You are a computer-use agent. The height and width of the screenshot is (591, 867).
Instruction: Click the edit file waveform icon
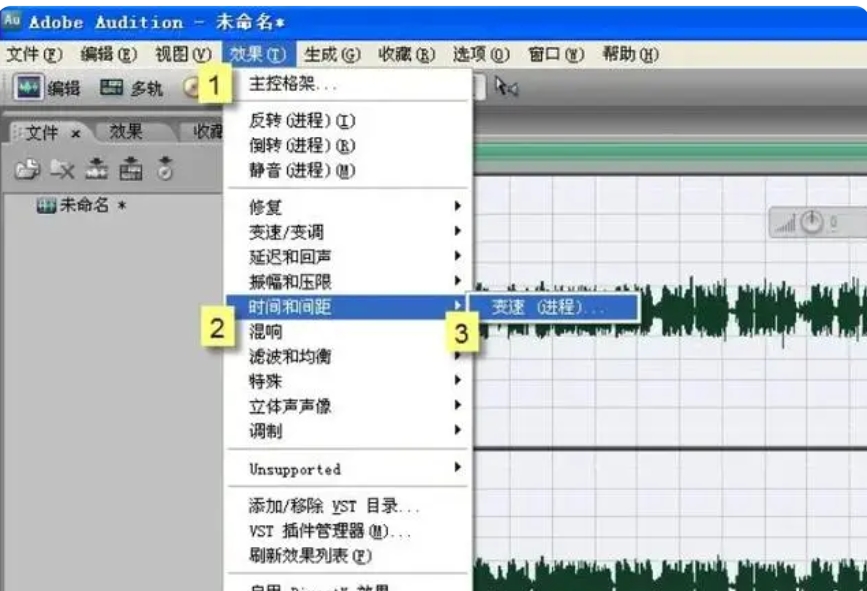pyautogui.click(x=96, y=169)
